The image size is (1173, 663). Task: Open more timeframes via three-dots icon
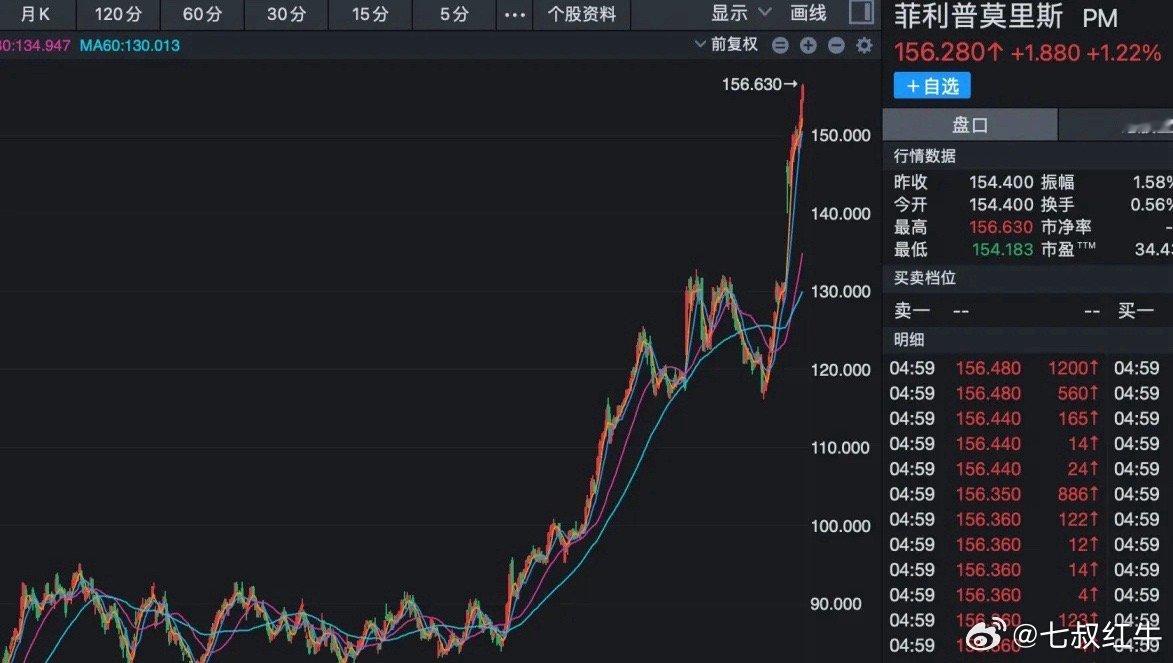[x=514, y=14]
